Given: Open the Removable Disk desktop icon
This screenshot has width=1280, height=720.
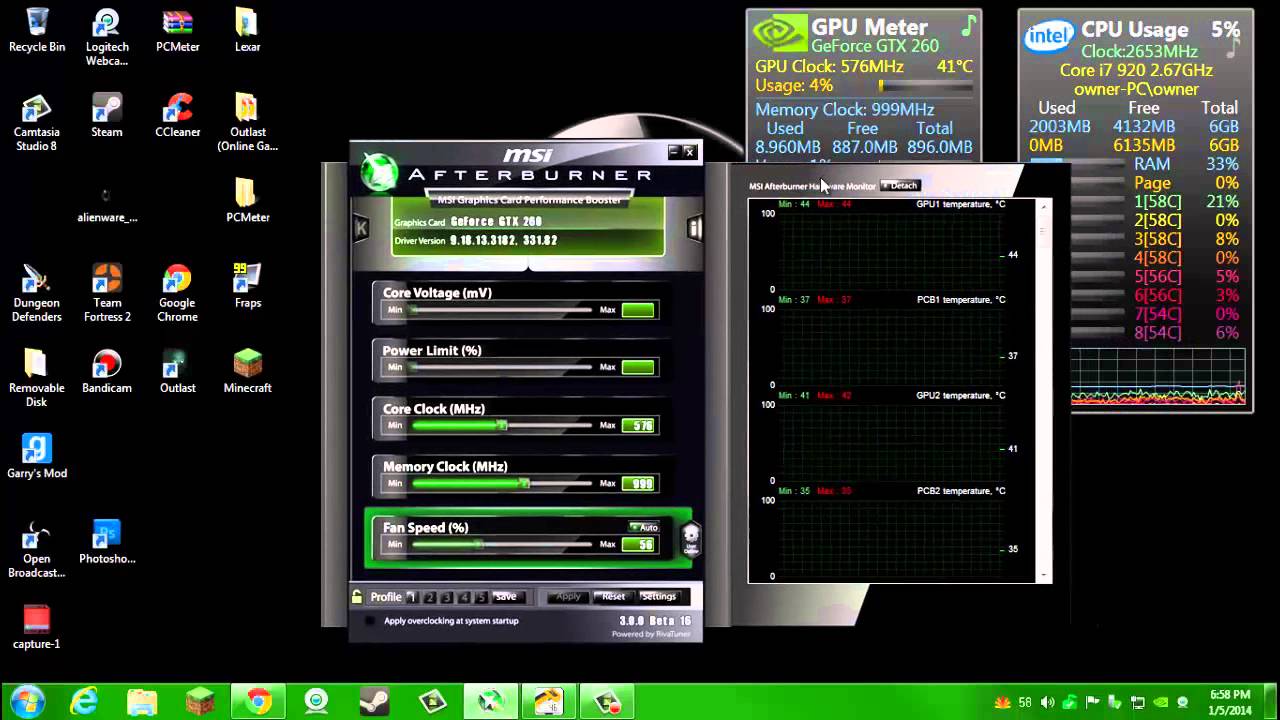Looking at the screenshot, I should [37, 378].
